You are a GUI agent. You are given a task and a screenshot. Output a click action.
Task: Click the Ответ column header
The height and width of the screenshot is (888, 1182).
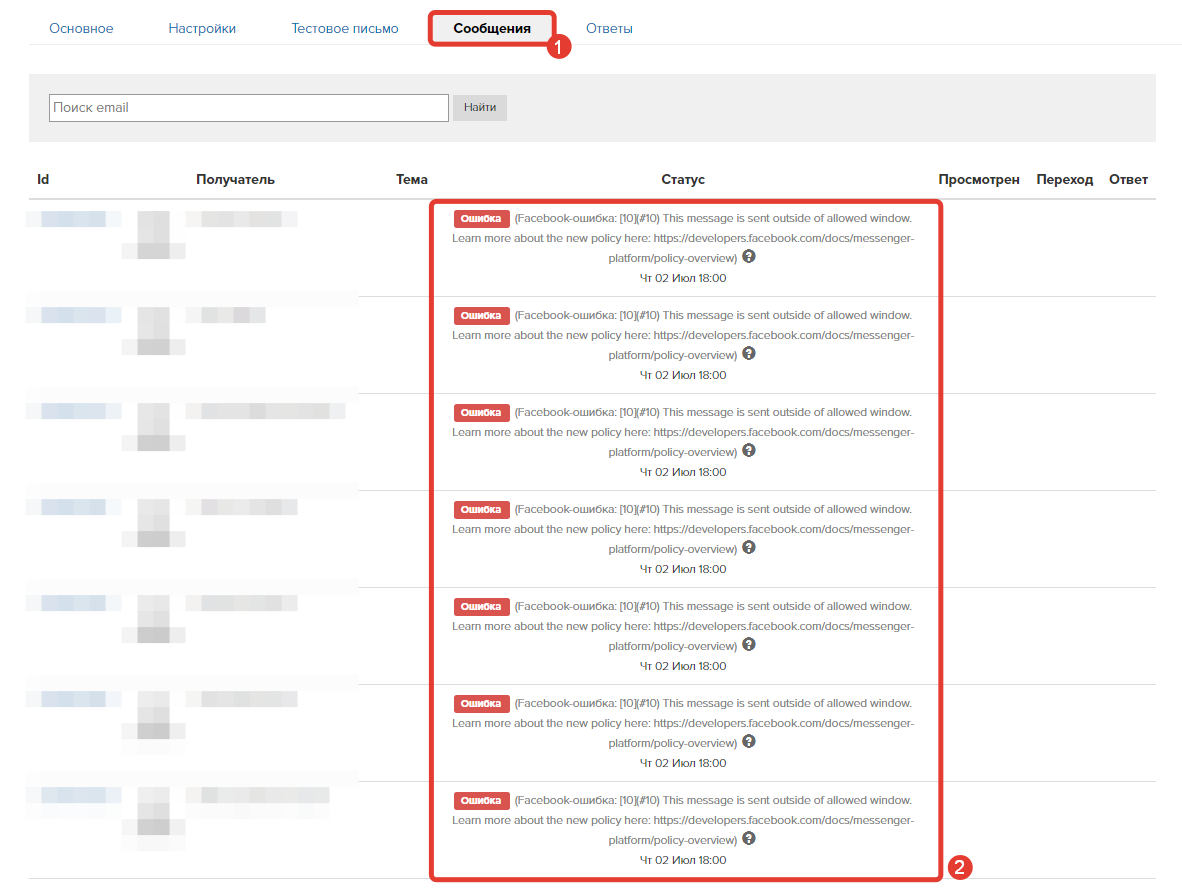[x=1128, y=179]
